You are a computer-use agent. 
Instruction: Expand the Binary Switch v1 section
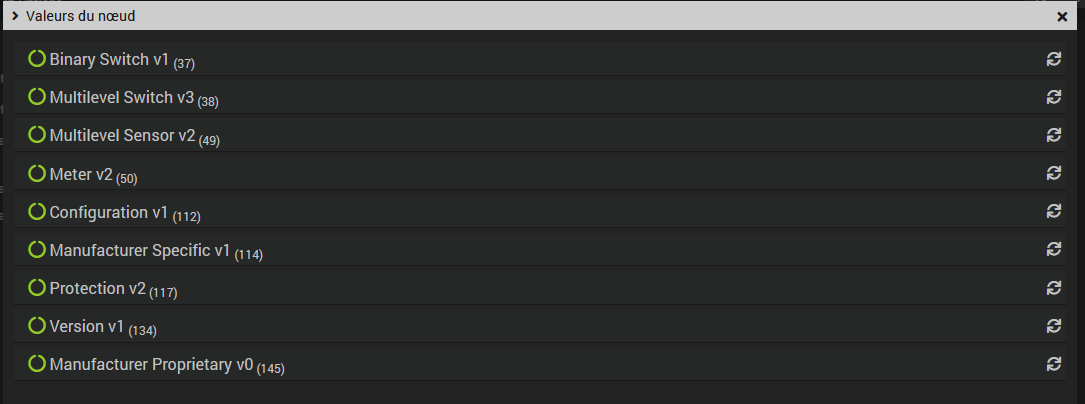coord(109,60)
